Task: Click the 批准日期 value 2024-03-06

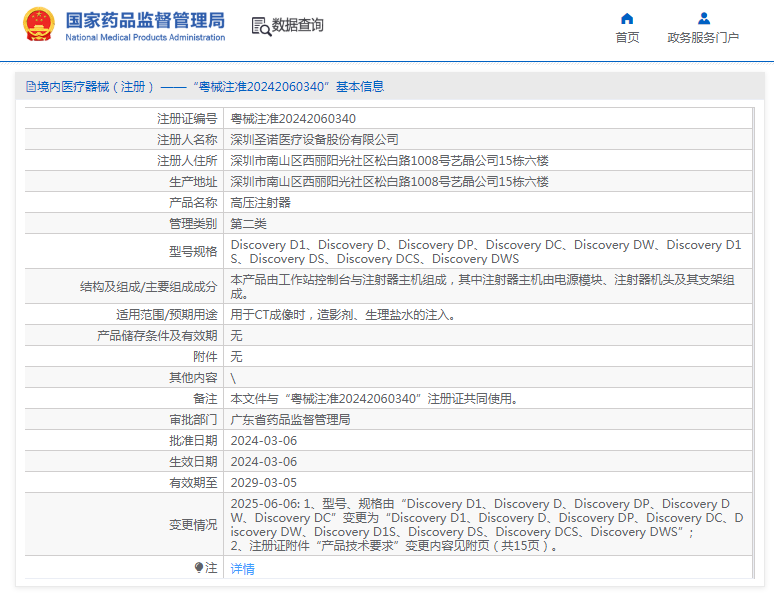Action: point(264,440)
